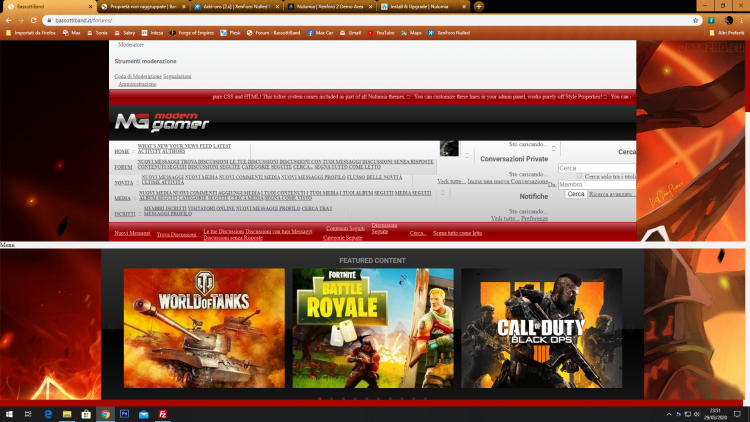Click the 'Segna tutto come letto' link
Viewport: 750px width, 422px height.
[457, 233]
